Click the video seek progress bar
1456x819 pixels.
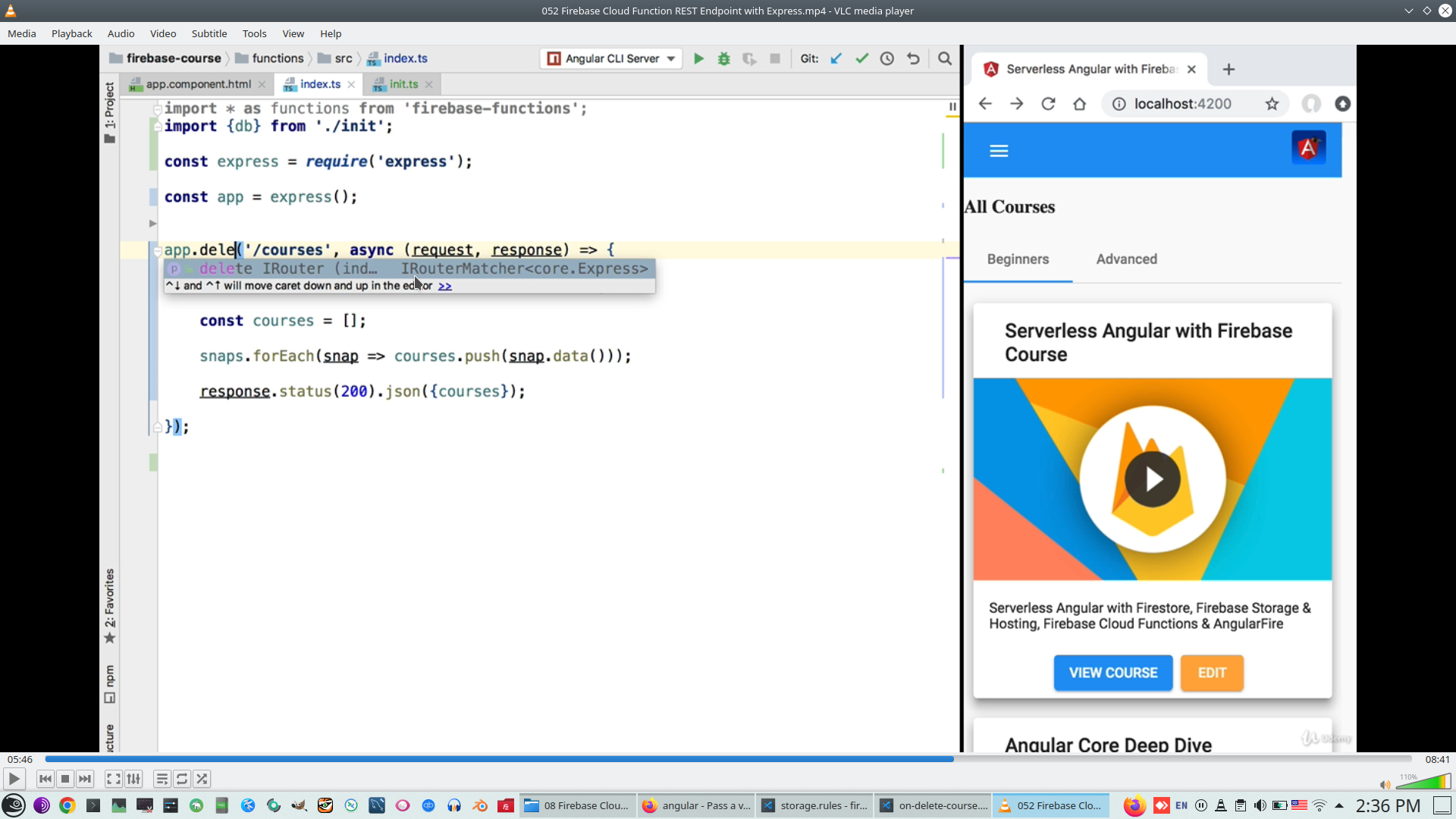pos(728,759)
